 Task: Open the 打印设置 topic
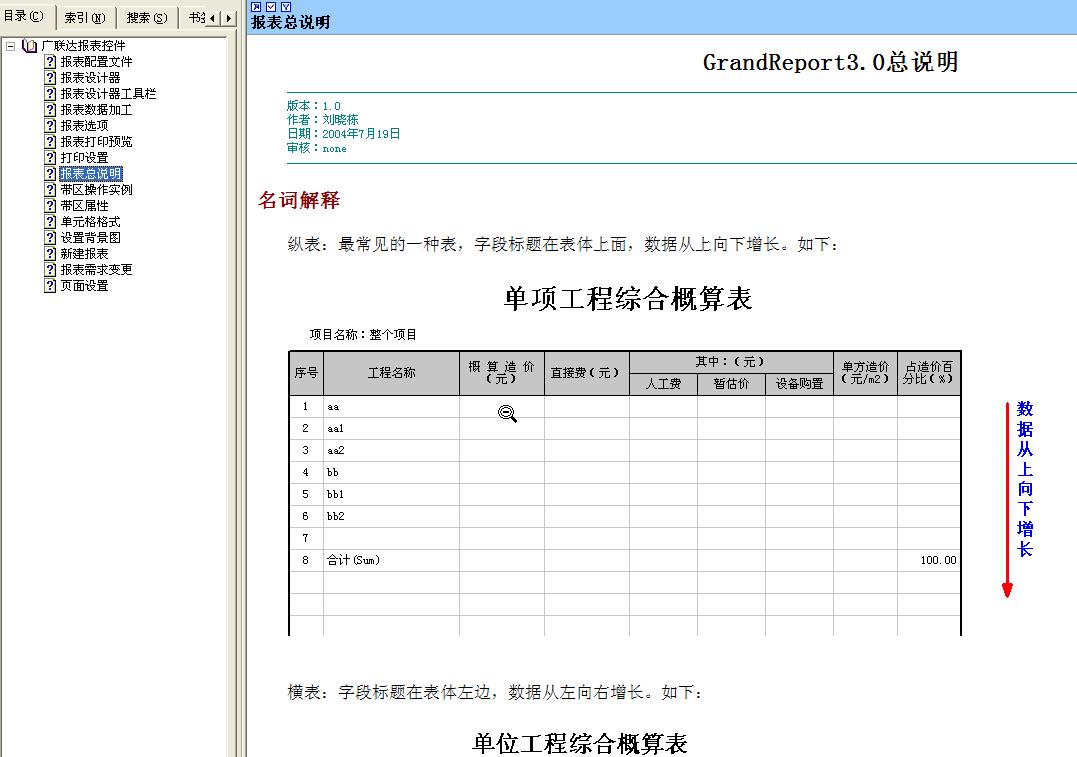click(84, 157)
